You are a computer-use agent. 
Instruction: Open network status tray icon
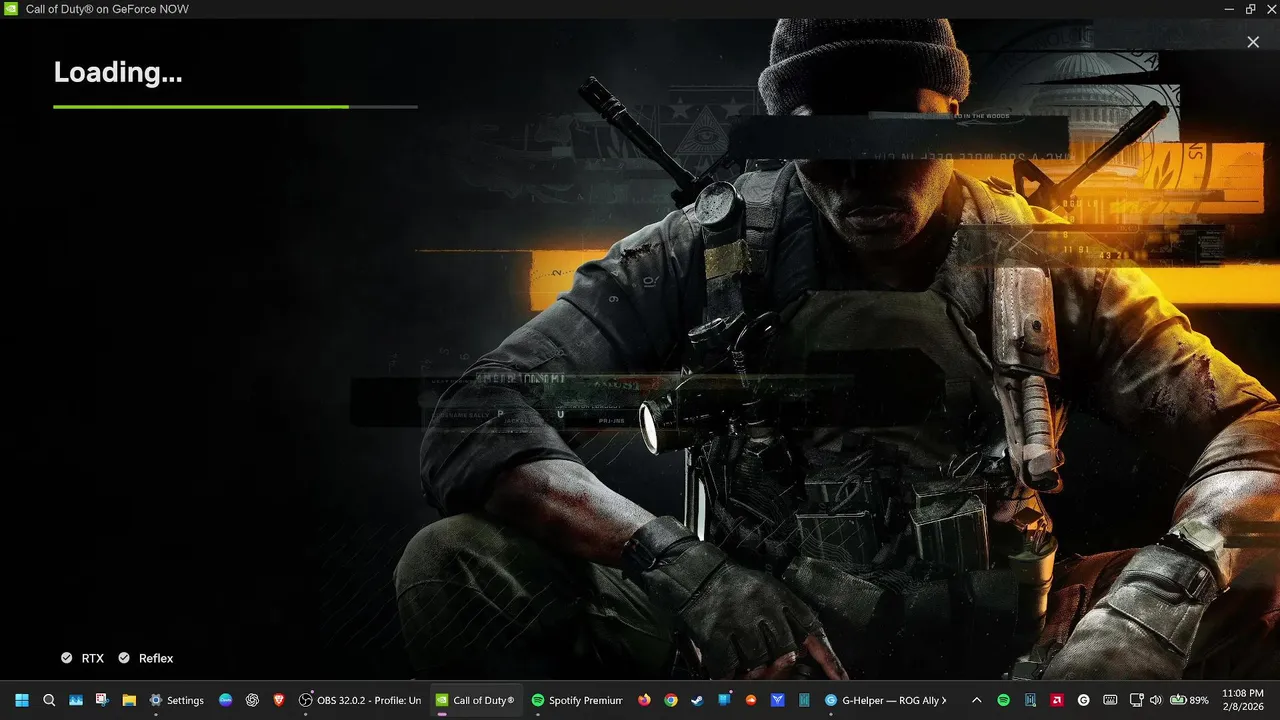pyautogui.click(x=1136, y=700)
